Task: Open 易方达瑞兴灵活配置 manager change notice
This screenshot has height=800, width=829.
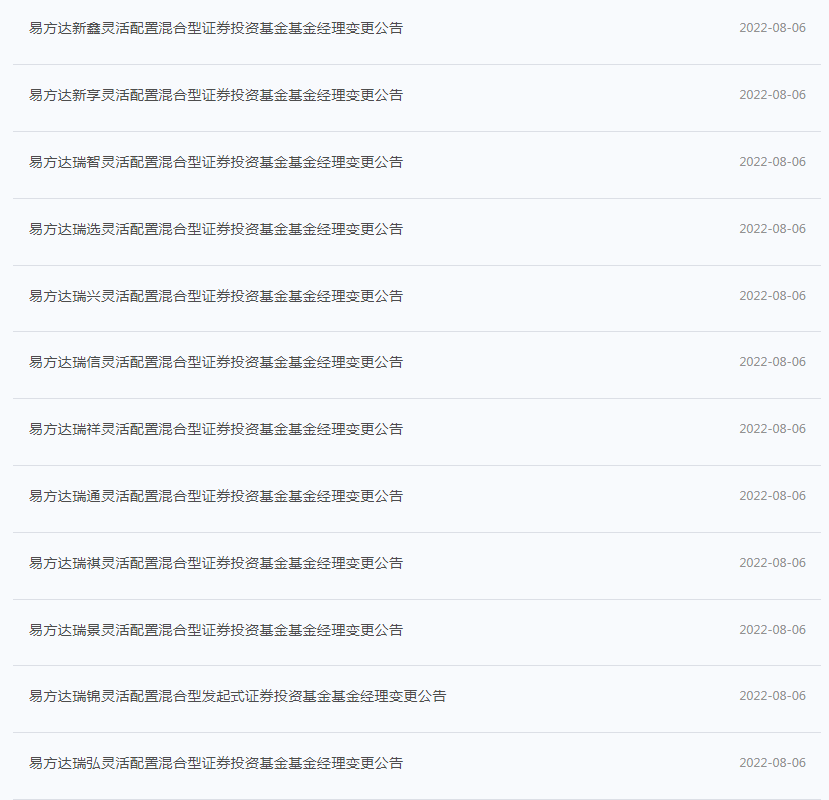Action: [216, 296]
